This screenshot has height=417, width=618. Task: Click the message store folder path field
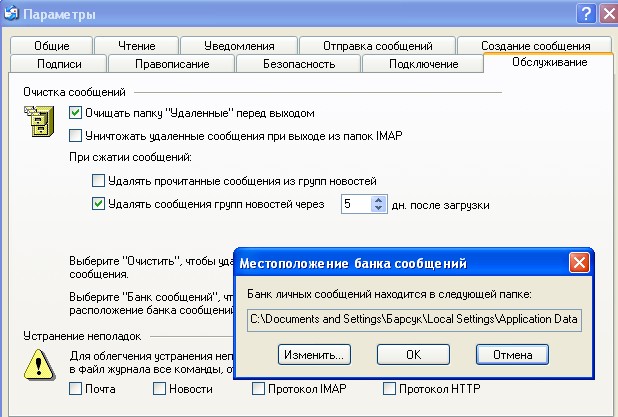click(414, 320)
